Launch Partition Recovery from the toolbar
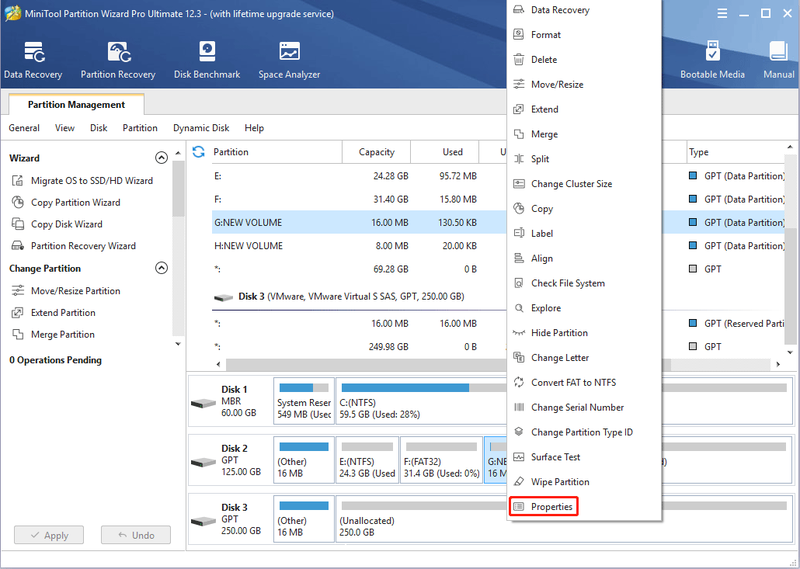Screen dimensions: 800x569 coord(118,60)
